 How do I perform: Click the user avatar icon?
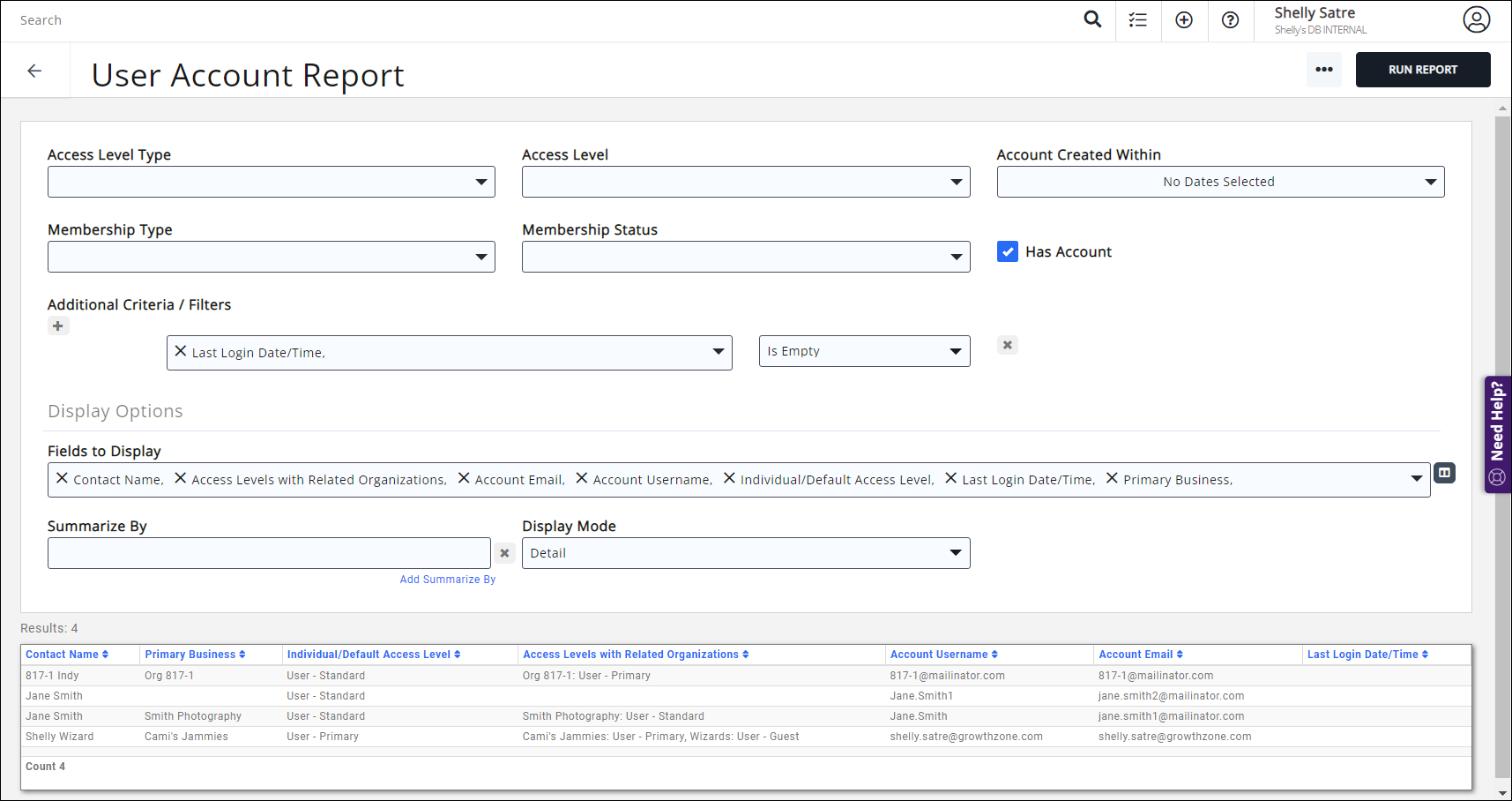coord(1477,19)
